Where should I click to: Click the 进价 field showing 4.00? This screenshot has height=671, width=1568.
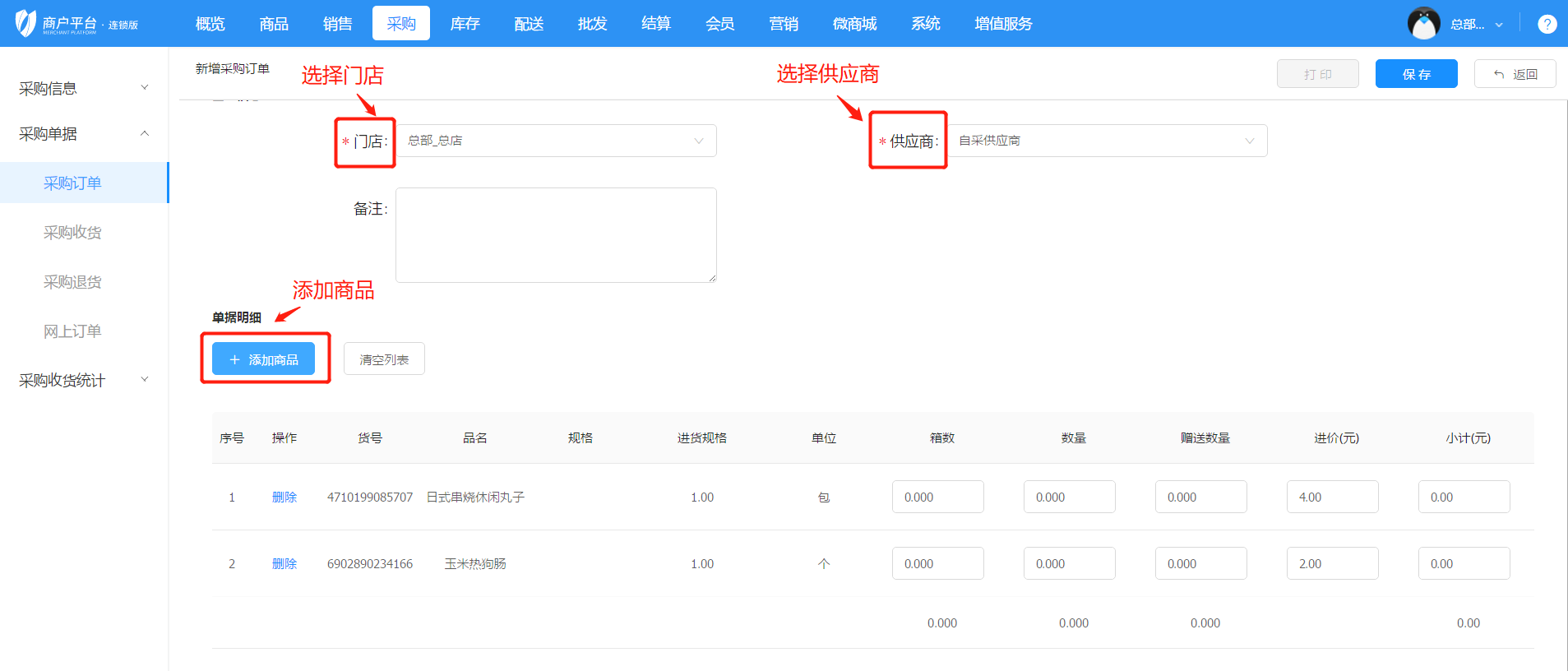[x=1332, y=497]
